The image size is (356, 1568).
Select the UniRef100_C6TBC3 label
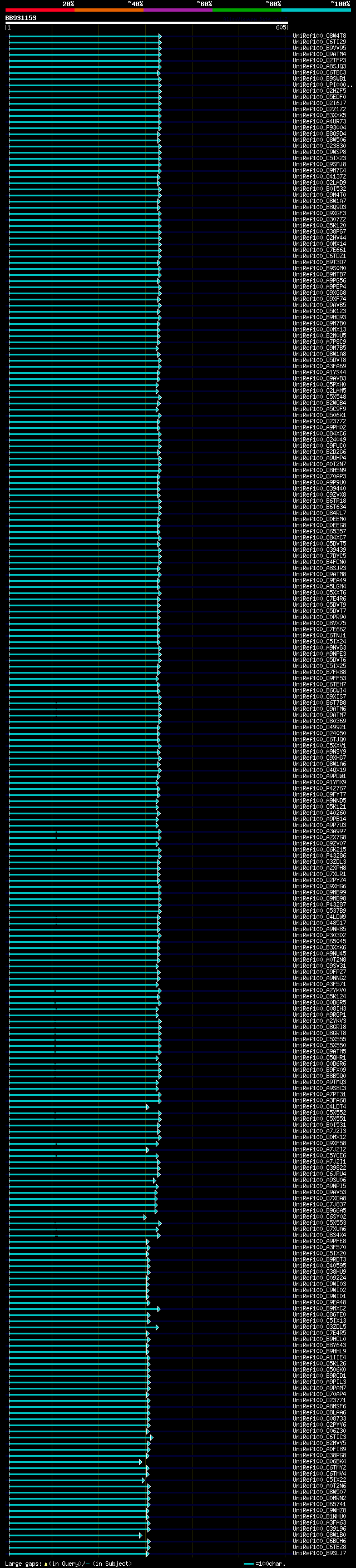click(x=319, y=72)
